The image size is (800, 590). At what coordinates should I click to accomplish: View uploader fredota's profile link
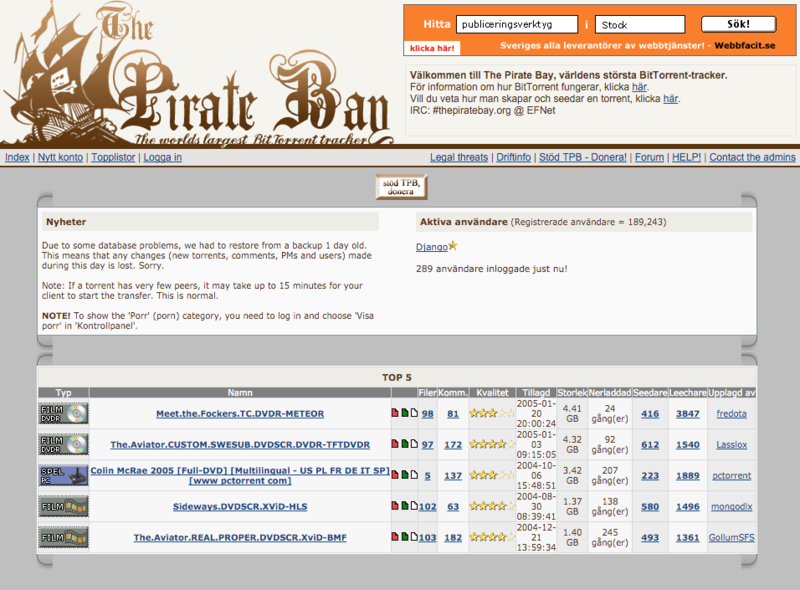tap(731, 413)
